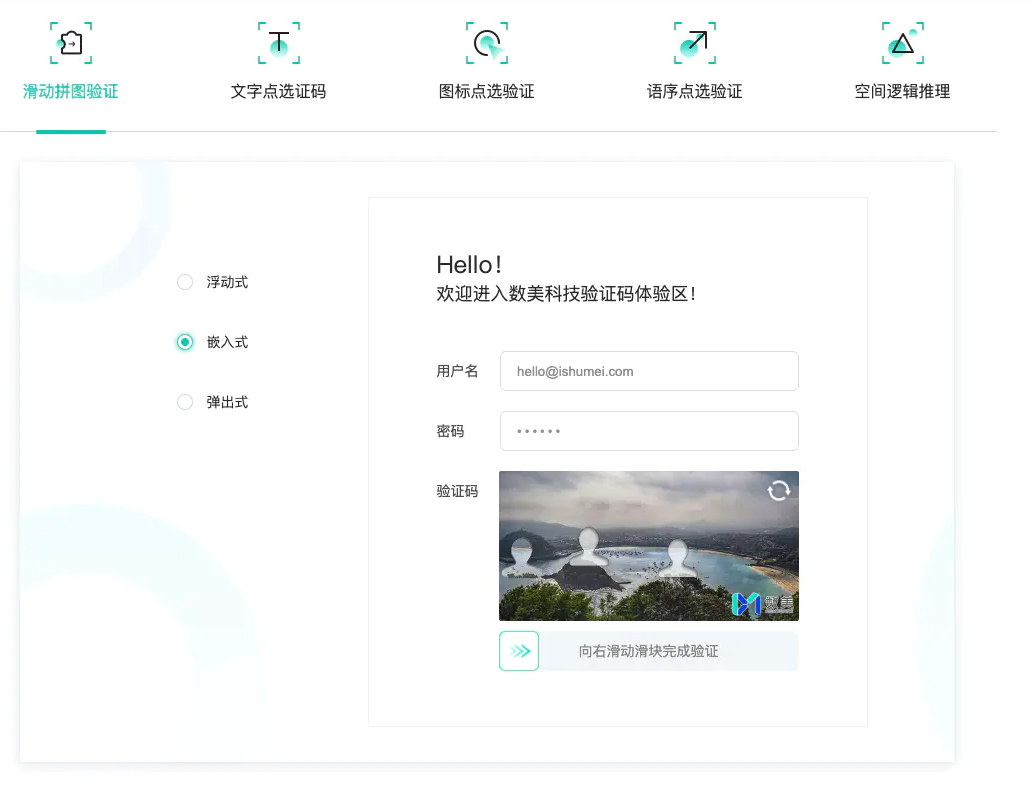Image resolution: width=1034 pixels, height=790 pixels.
Task: Click the slide puzzle verification icon
Action: click(71, 43)
